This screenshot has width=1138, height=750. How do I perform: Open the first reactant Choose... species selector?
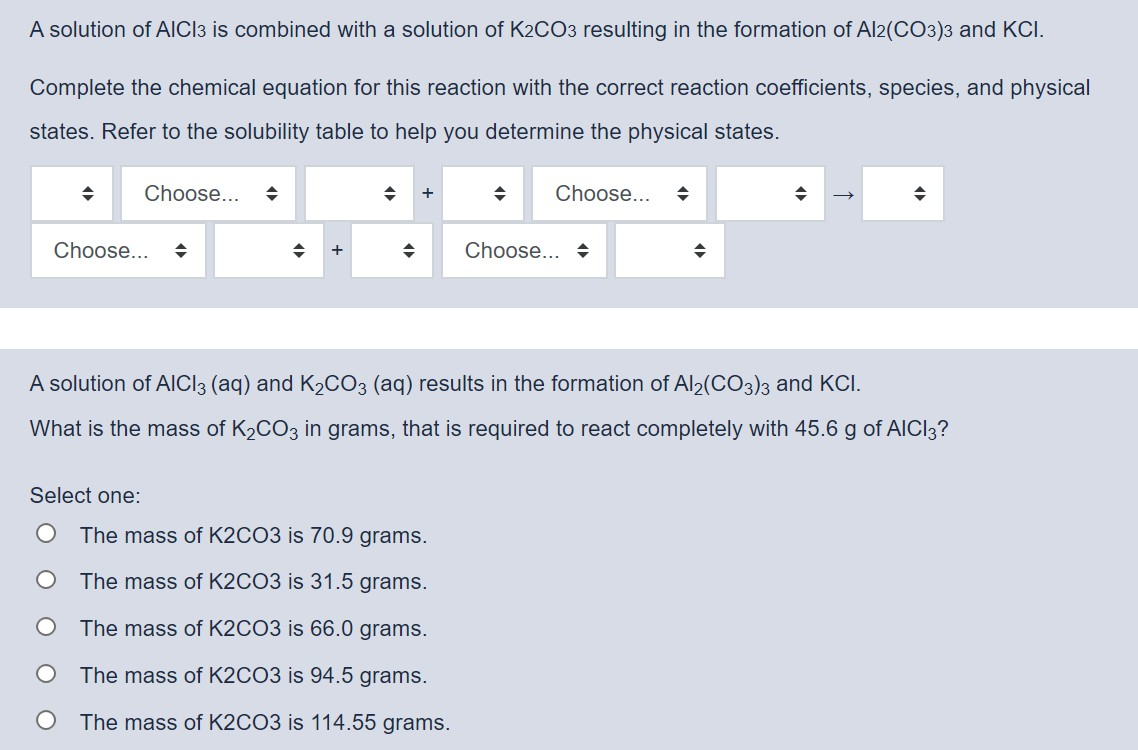tap(207, 193)
